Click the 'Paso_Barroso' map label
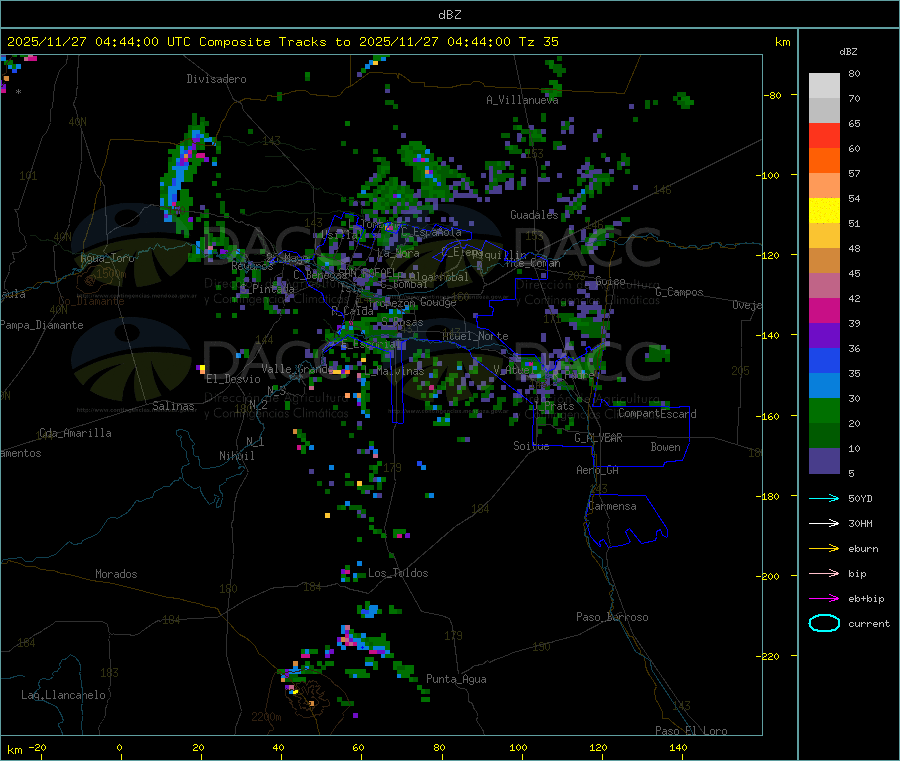Screen dimensions: 900x761 [x=612, y=617]
